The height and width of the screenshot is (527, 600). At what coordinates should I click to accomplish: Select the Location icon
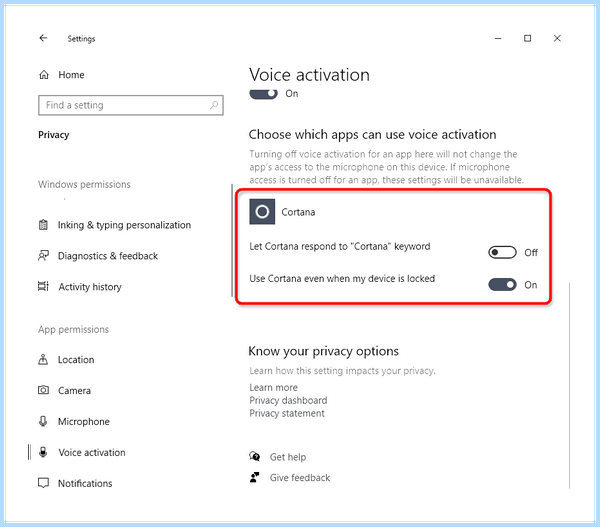click(x=43, y=359)
